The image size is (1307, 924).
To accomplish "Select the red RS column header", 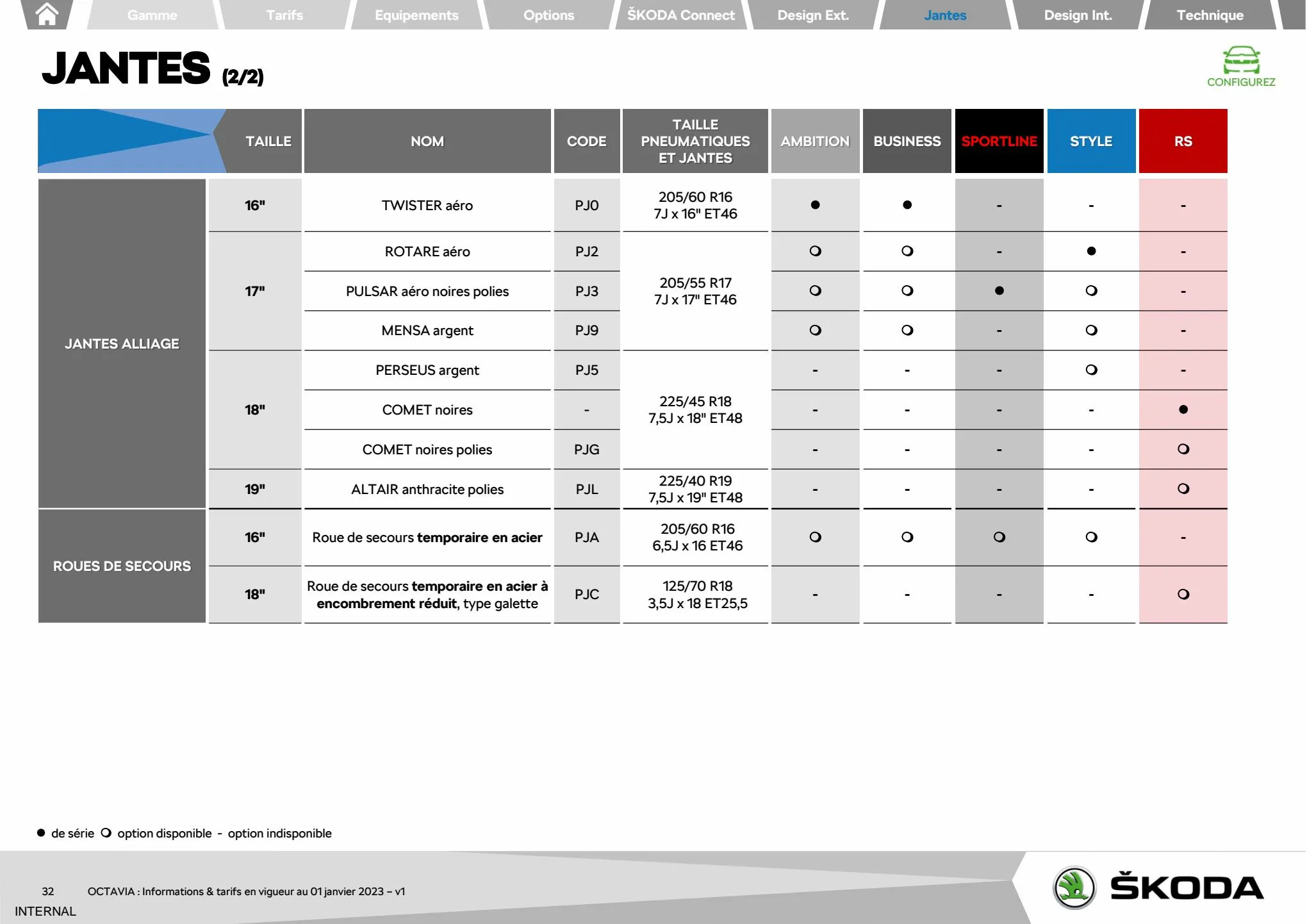I will (x=1183, y=141).
